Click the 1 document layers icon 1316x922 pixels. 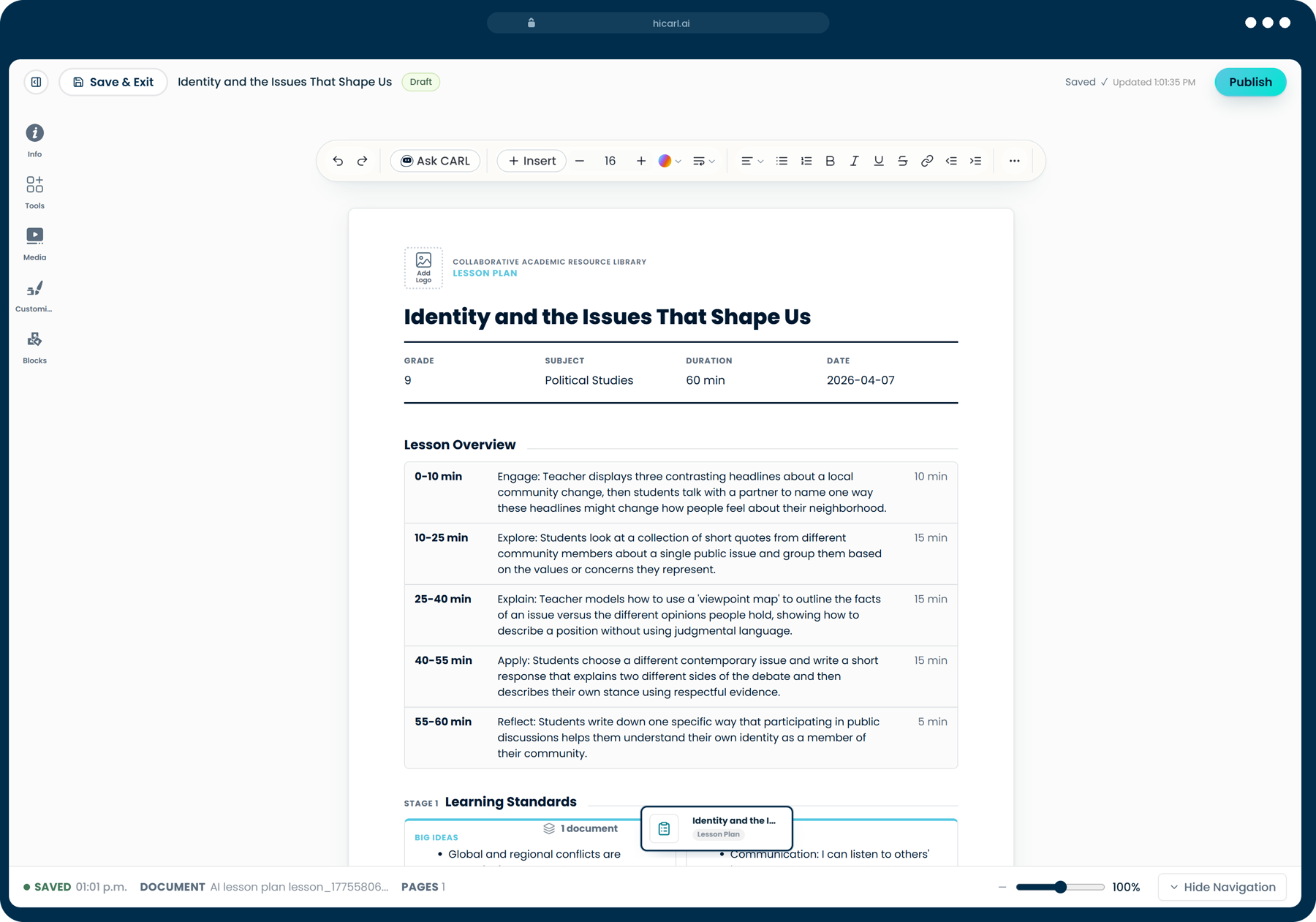click(x=549, y=828)
